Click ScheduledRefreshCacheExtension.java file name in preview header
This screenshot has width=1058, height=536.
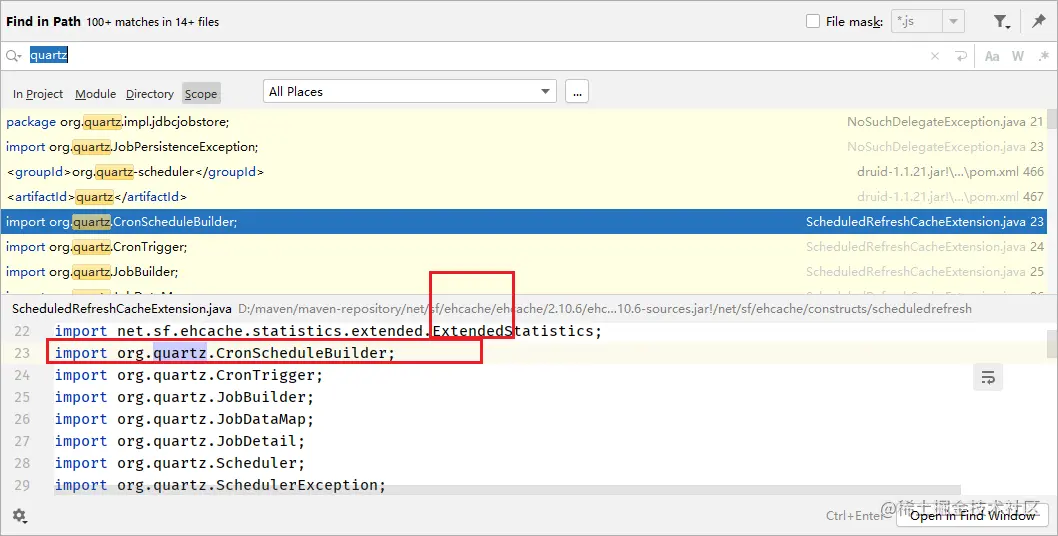coord(121,309)
